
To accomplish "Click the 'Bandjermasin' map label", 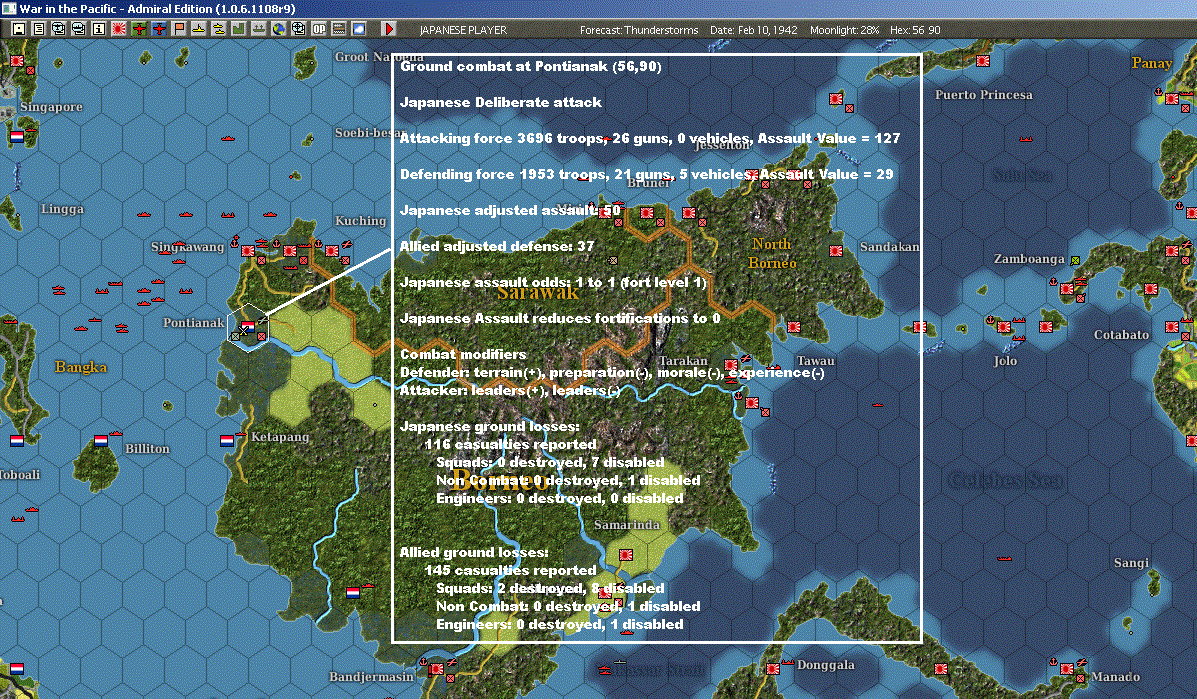I will click(x=371, y=676).
